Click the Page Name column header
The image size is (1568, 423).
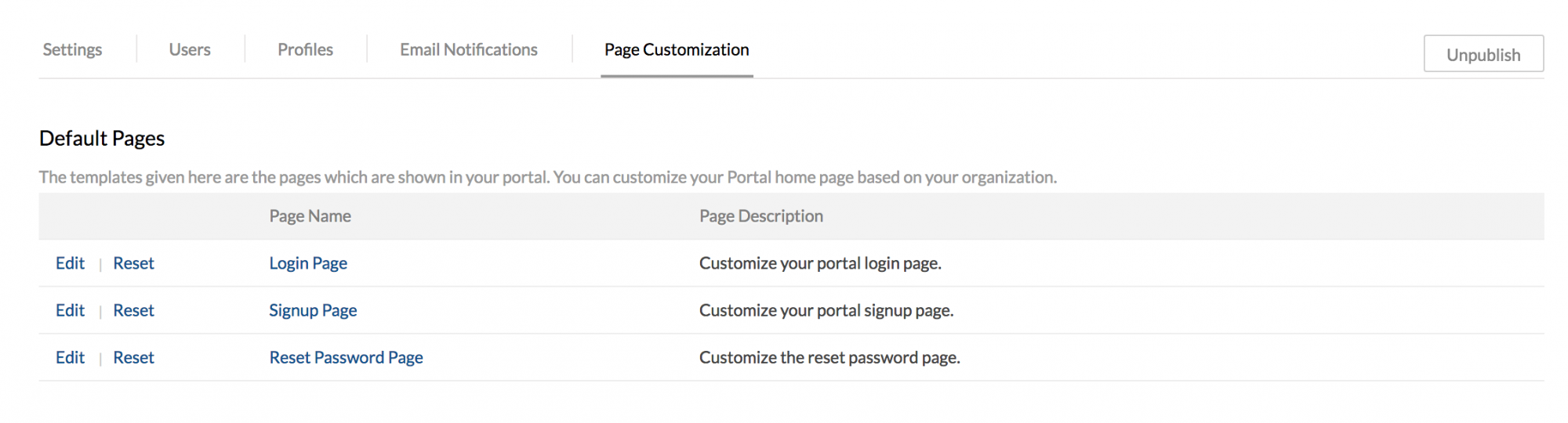coord(310,216)
